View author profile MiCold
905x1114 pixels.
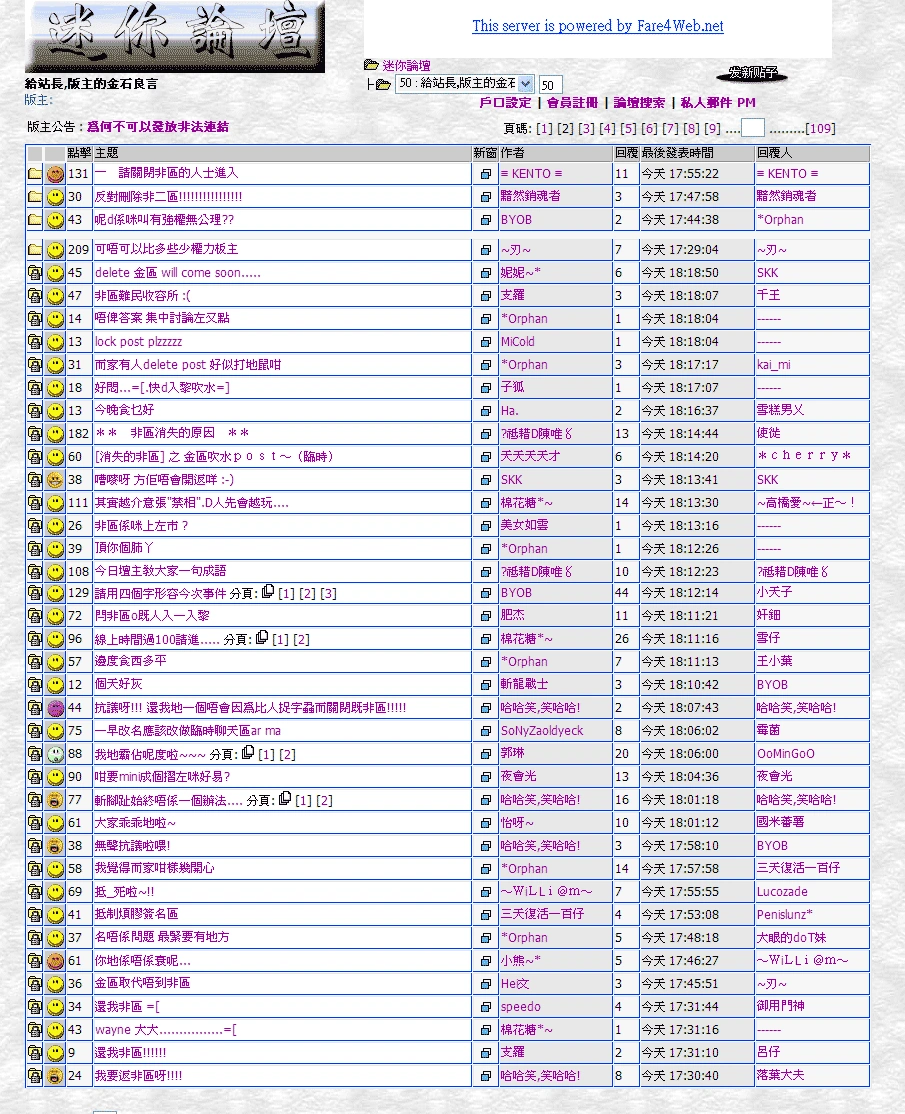pos(517,342)
